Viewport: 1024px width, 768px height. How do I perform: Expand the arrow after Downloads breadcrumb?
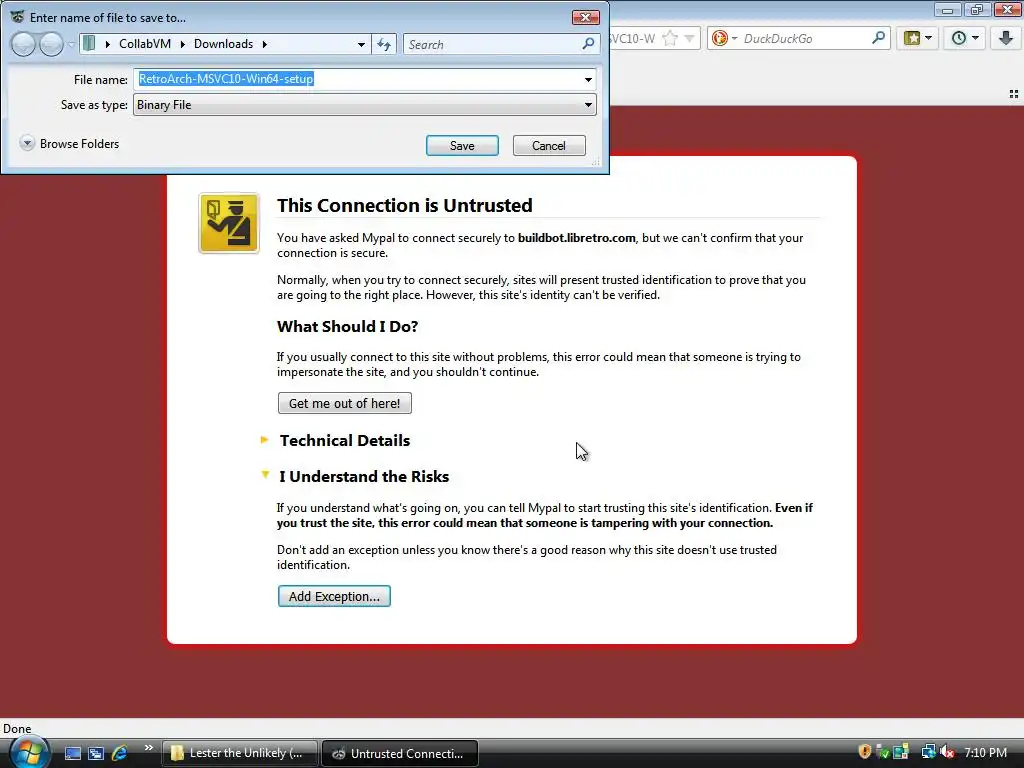[264, 44]
